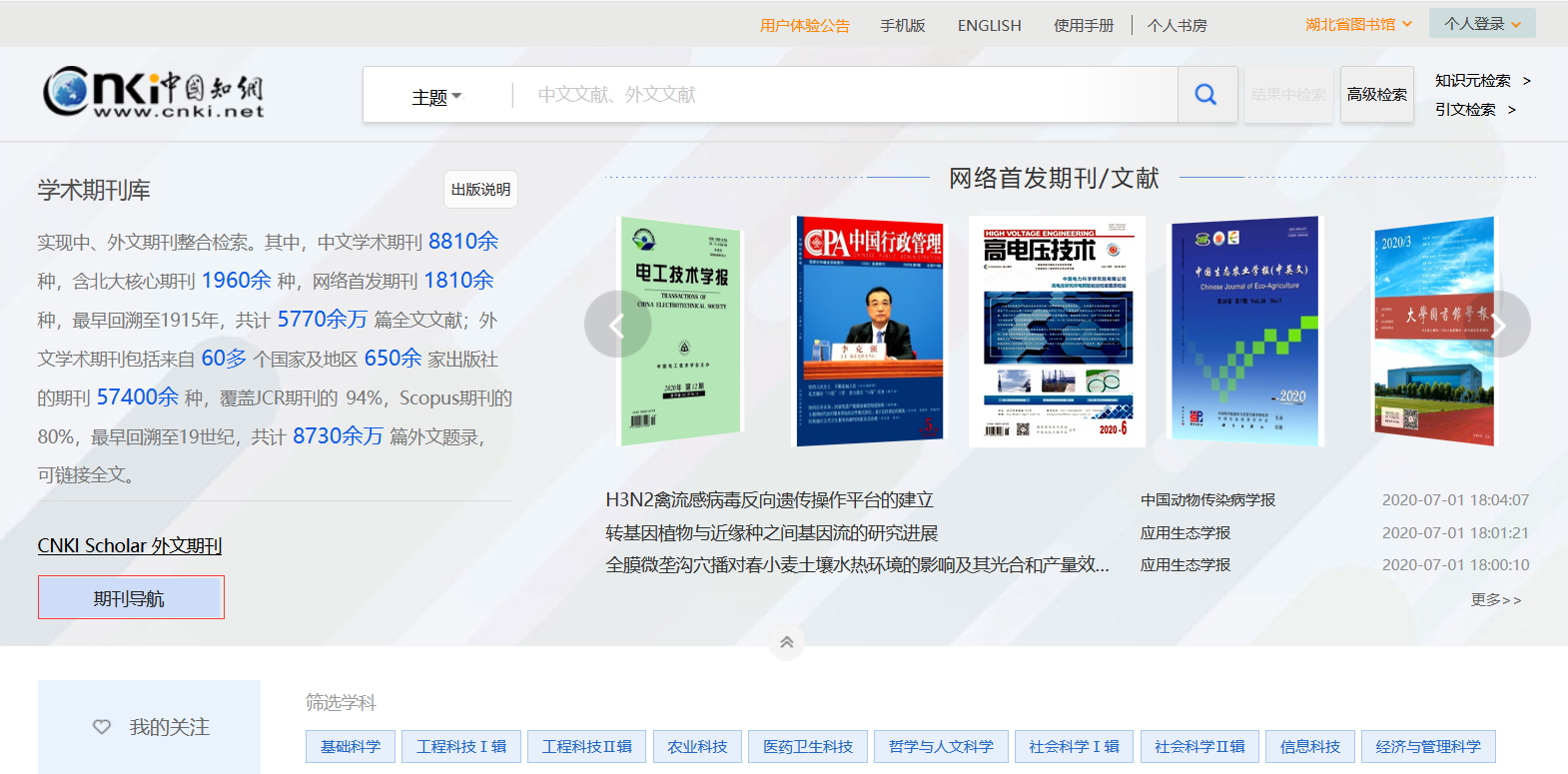The height and width of the screenshot is (774, 1568).
Task: Collapse the banner with double-chevron up icon
Action: [x=787, y=642]
